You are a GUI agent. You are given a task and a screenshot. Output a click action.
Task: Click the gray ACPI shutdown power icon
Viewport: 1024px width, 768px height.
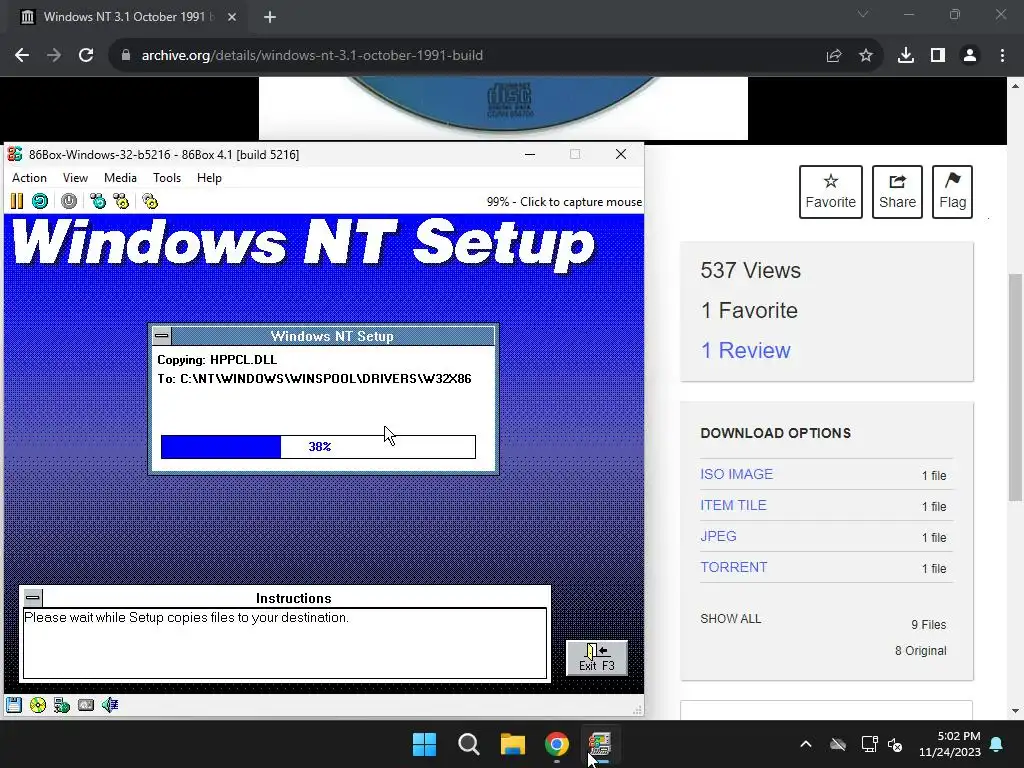69,201
